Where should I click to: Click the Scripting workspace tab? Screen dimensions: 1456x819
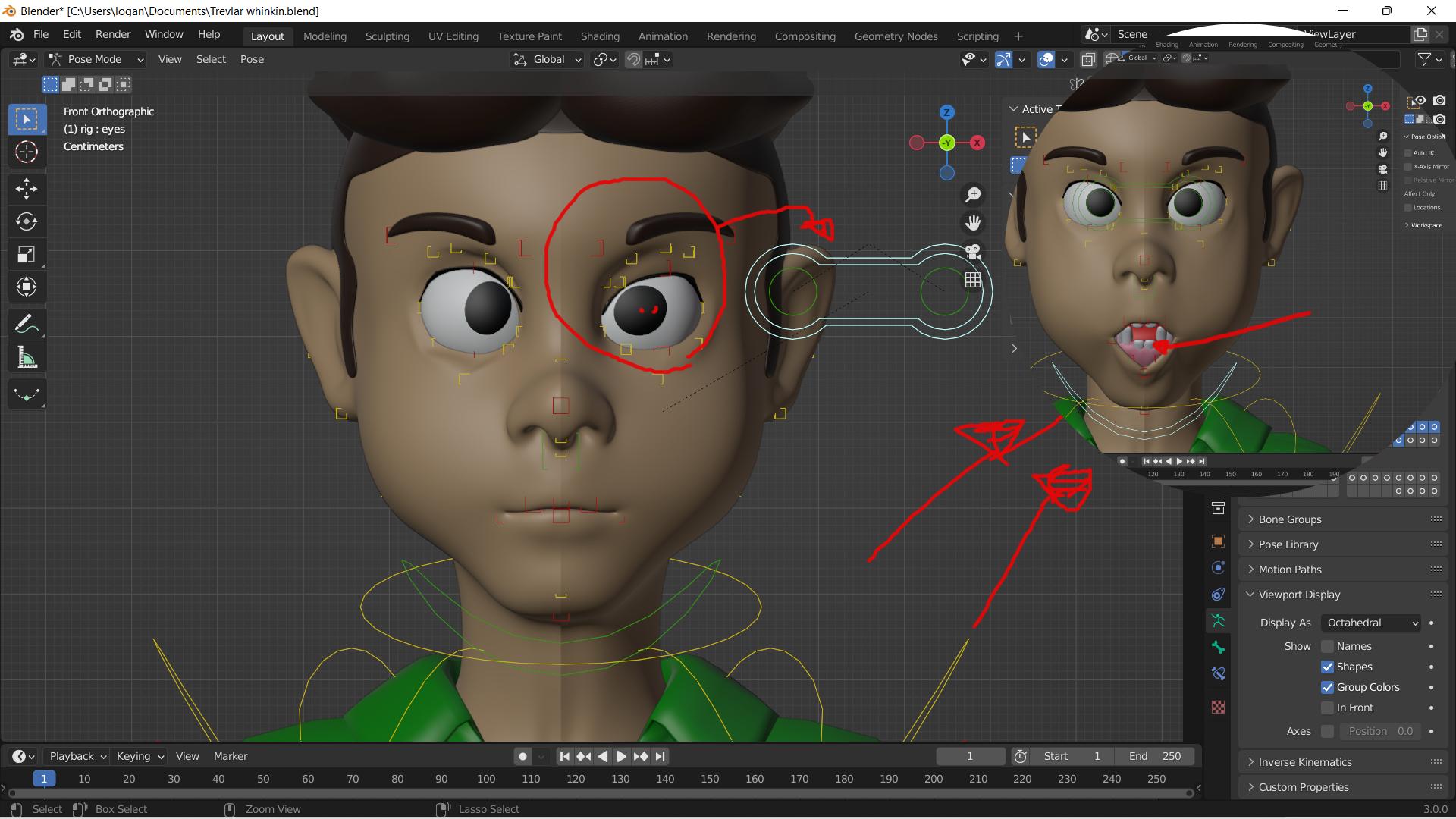click(x=977, y=36)
